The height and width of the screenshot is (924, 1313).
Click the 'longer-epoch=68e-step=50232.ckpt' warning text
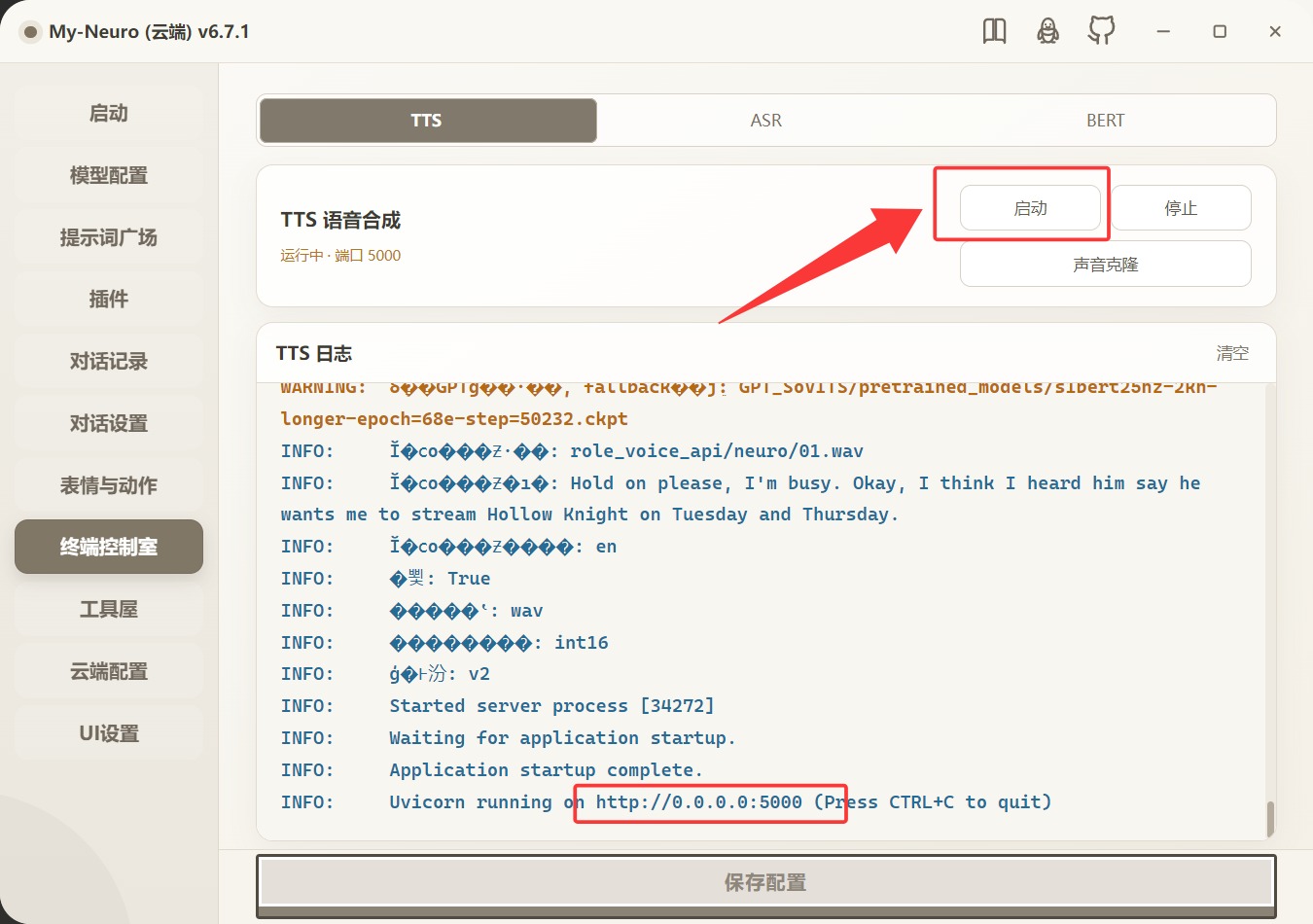click(x=454, y=419)
